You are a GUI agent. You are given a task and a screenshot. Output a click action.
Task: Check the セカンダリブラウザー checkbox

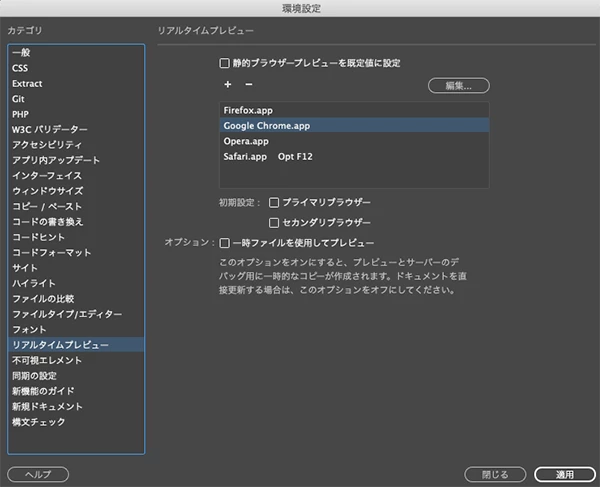(274, 223)
